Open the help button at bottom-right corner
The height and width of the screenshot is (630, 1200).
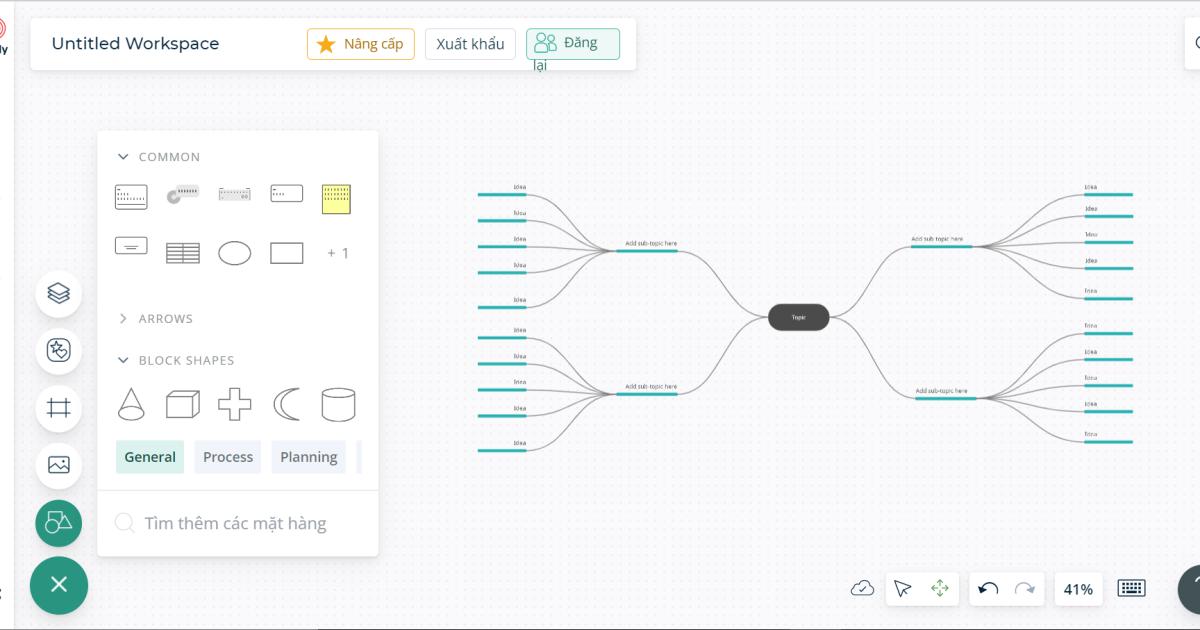[x=1192, y=588]
